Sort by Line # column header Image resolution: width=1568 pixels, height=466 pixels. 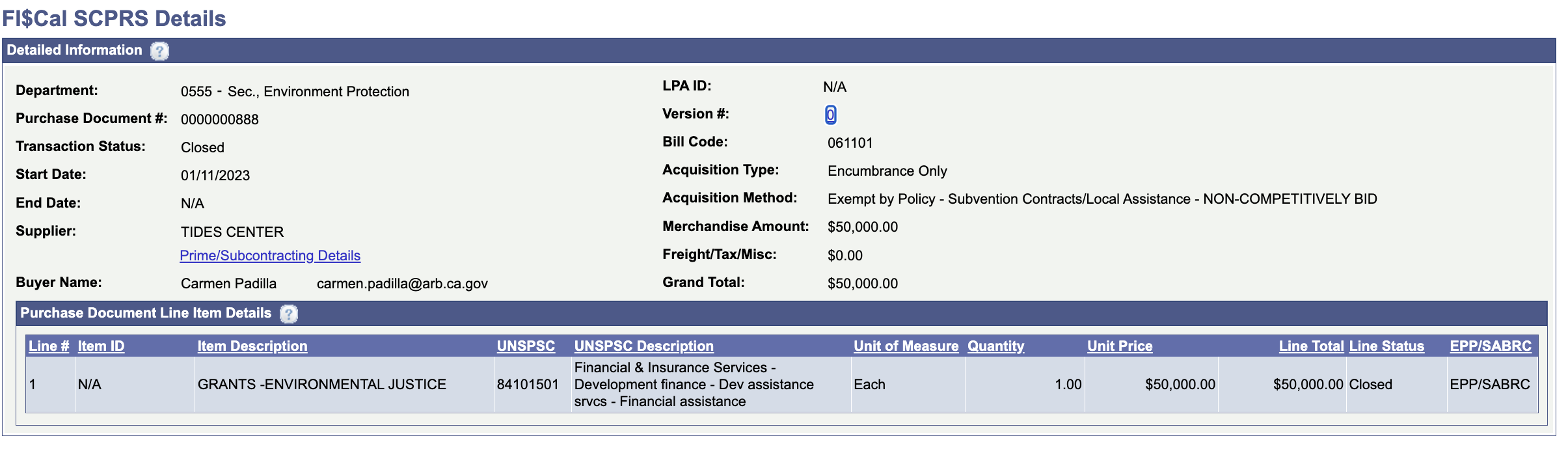(49, 346)
